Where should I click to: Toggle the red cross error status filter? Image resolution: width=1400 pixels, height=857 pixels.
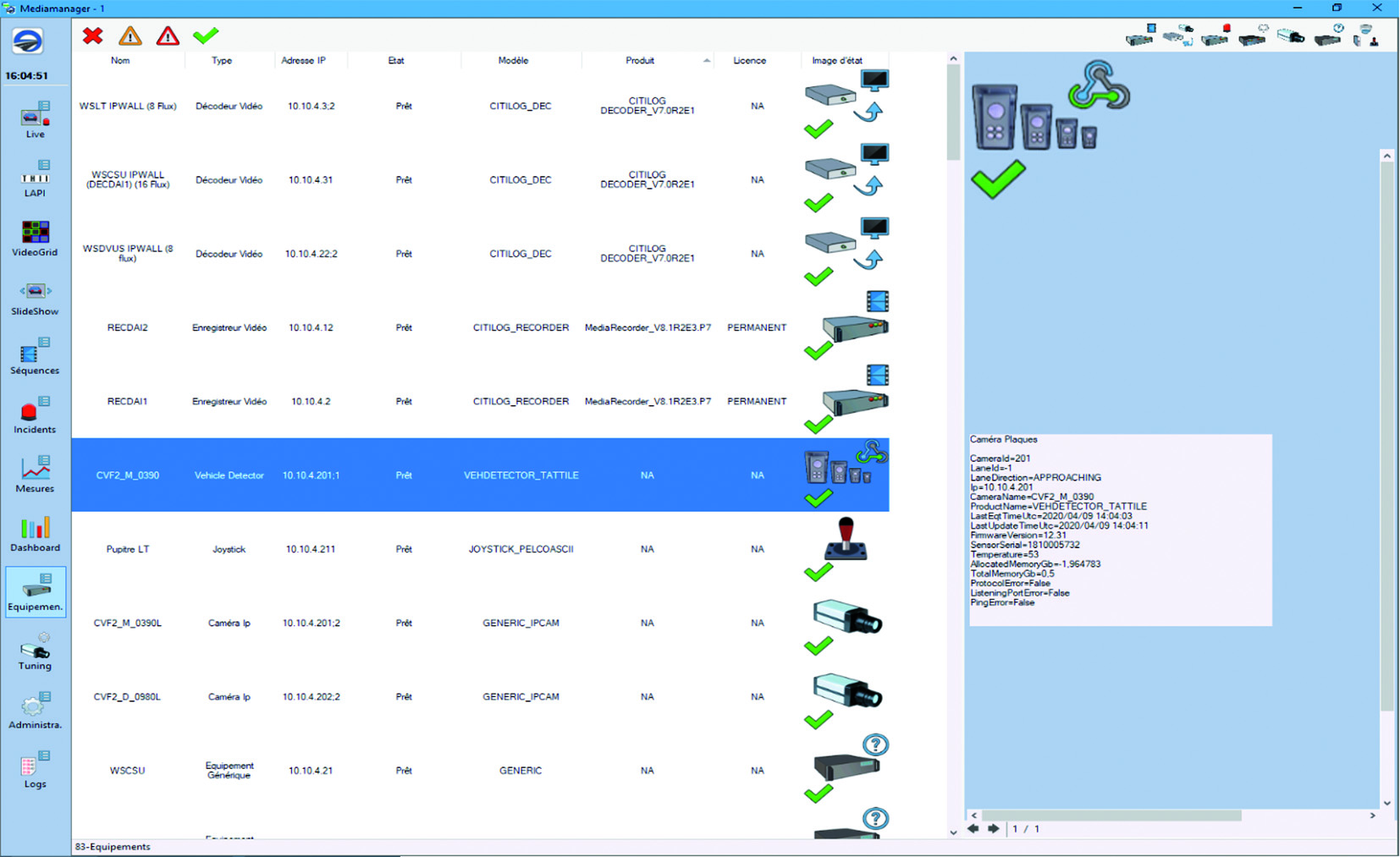coord(93,36)
